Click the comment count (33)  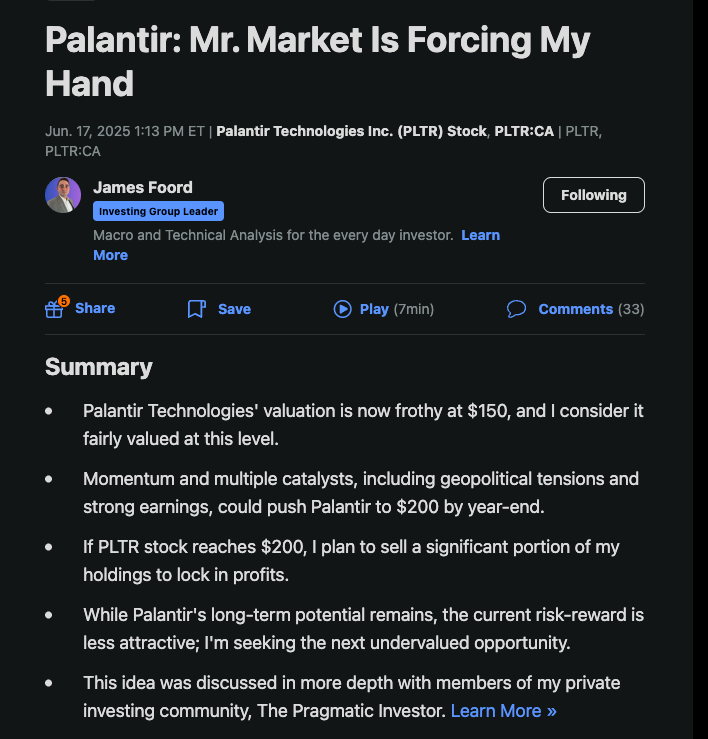(x=631, y=309)
